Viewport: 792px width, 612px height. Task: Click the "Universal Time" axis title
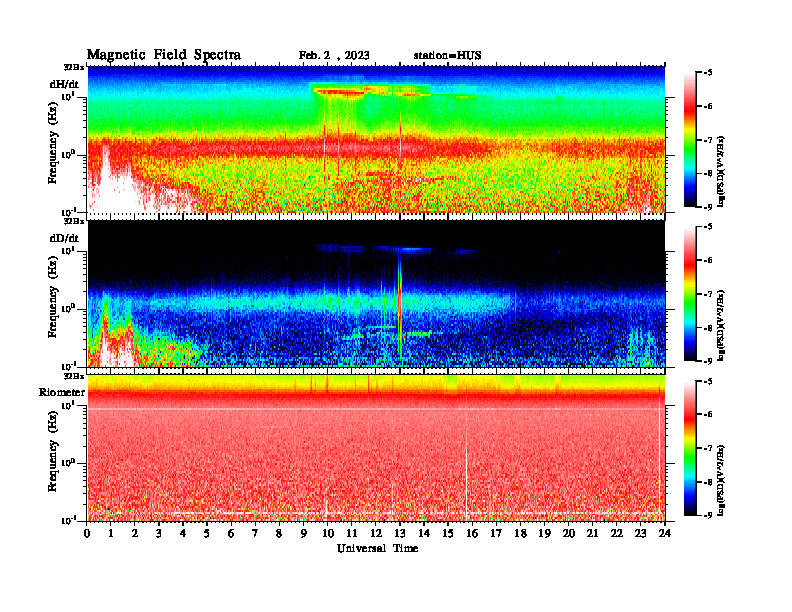(377, 548)
